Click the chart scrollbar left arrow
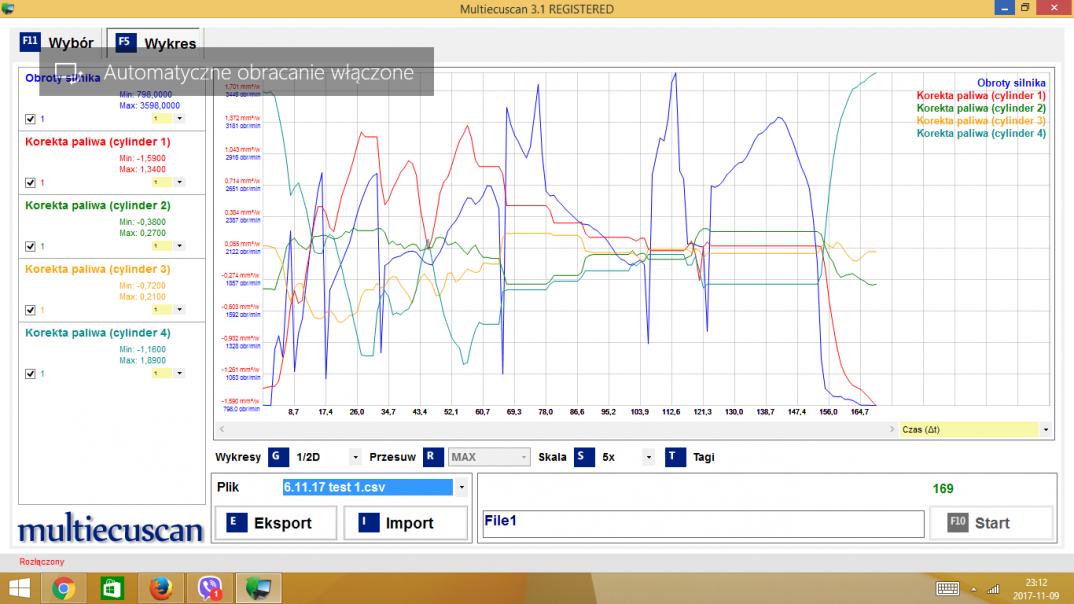This screenshot has width=1074, height=604. click(x=221, y=429)
